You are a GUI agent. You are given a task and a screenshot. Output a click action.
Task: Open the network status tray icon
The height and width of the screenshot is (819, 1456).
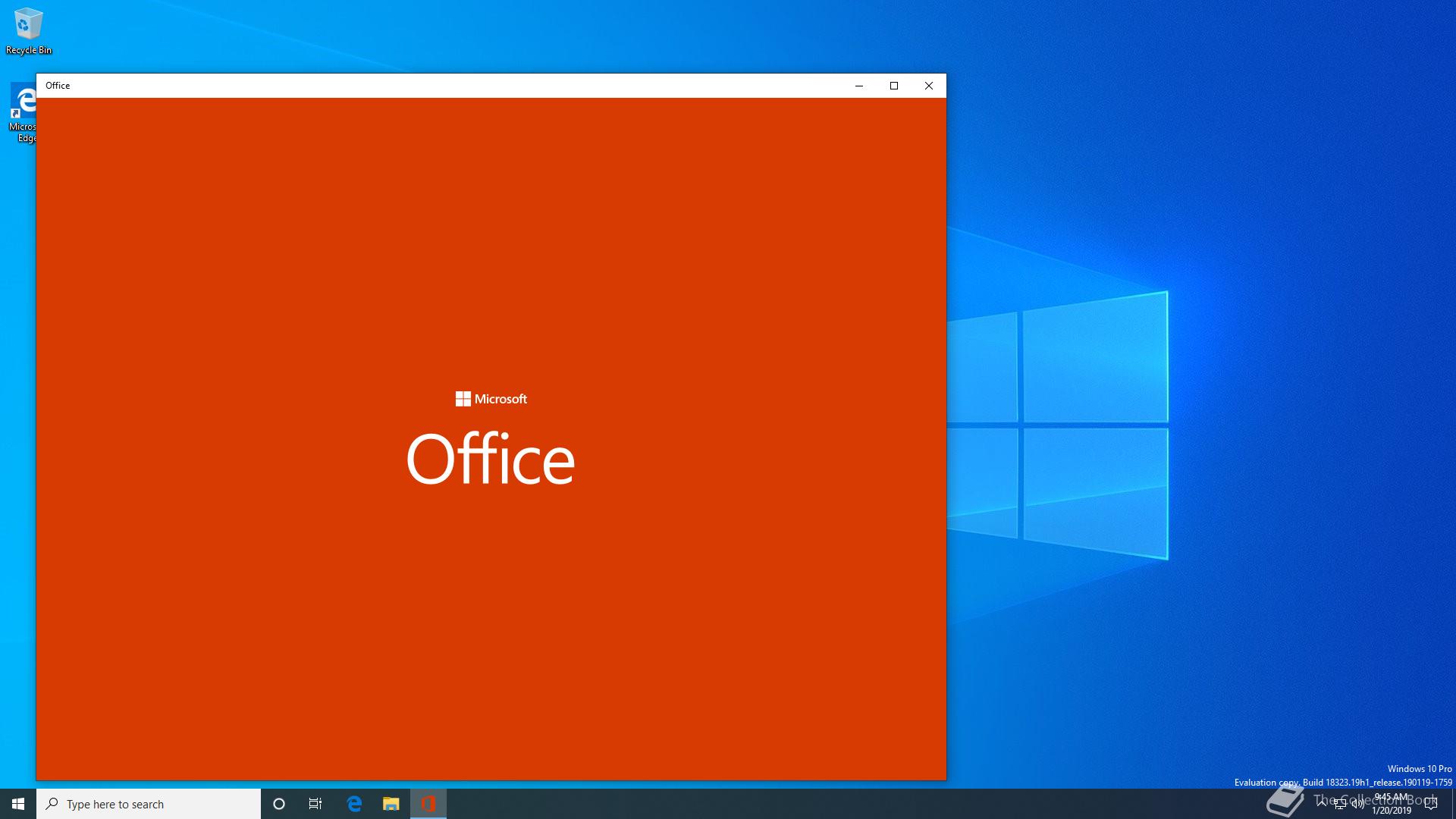pyautogui.click(x=1340, y=804)
